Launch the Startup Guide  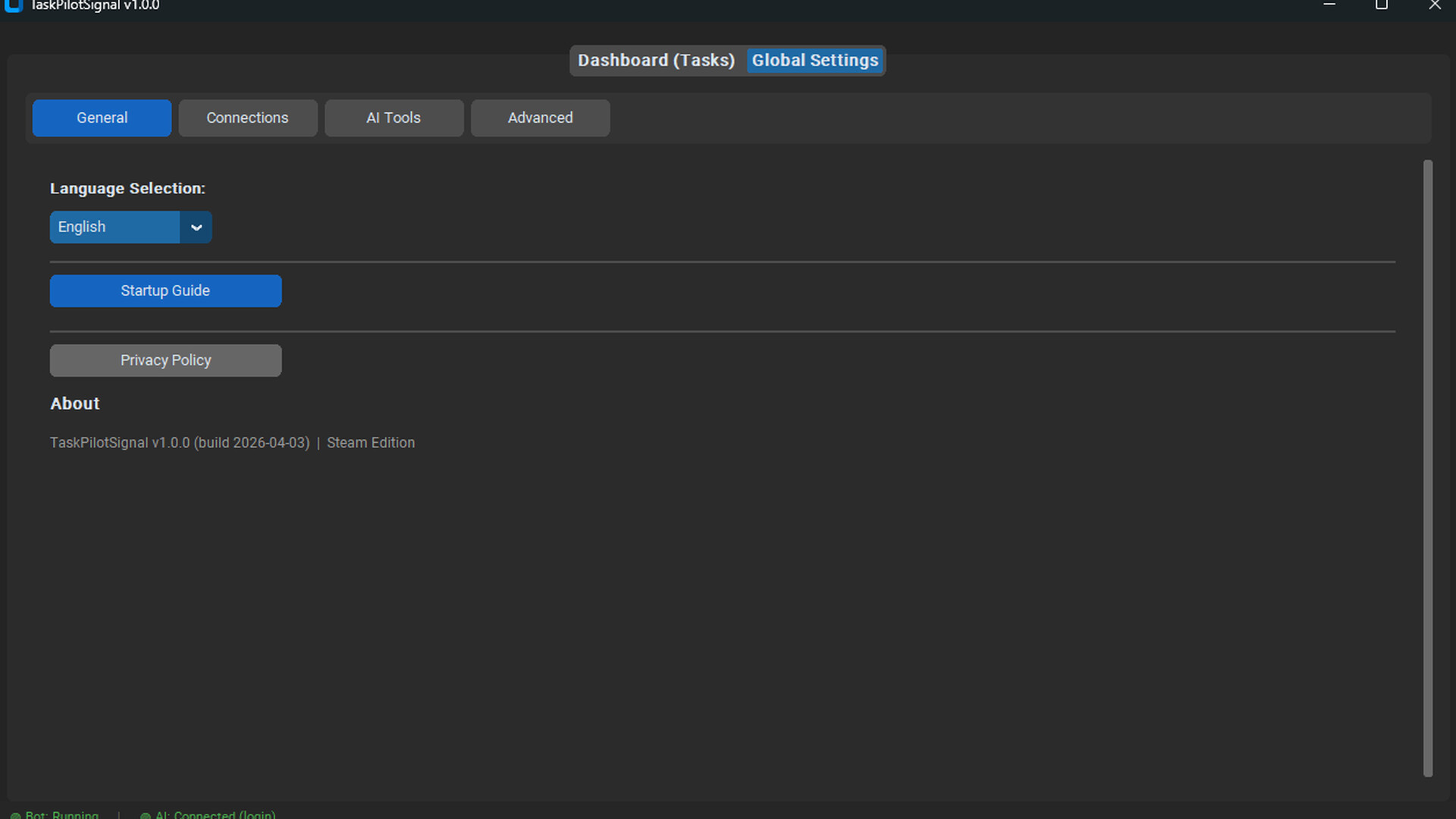coord(165,291)
